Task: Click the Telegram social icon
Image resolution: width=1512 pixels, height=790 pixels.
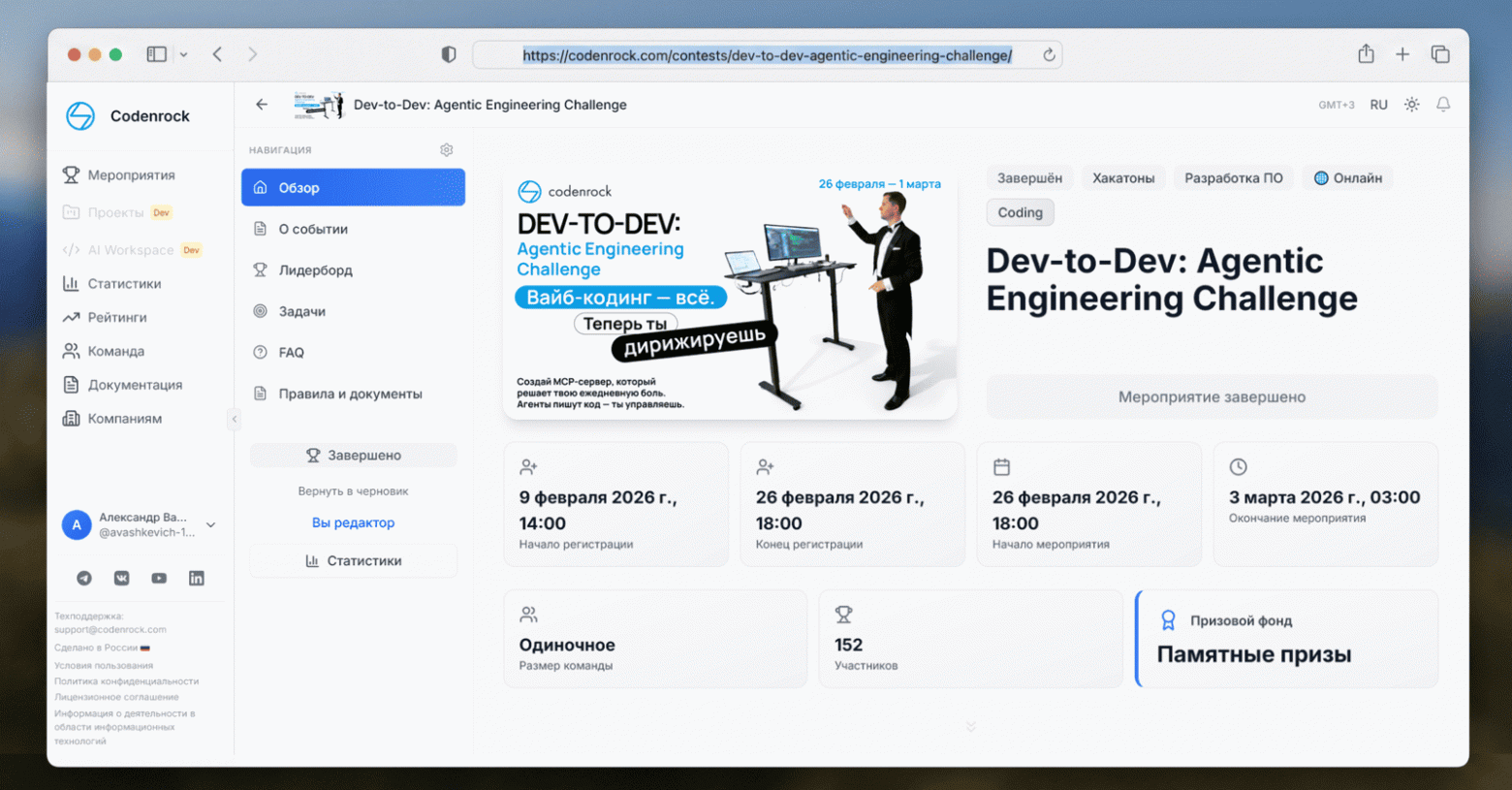Action: [84, 578]
